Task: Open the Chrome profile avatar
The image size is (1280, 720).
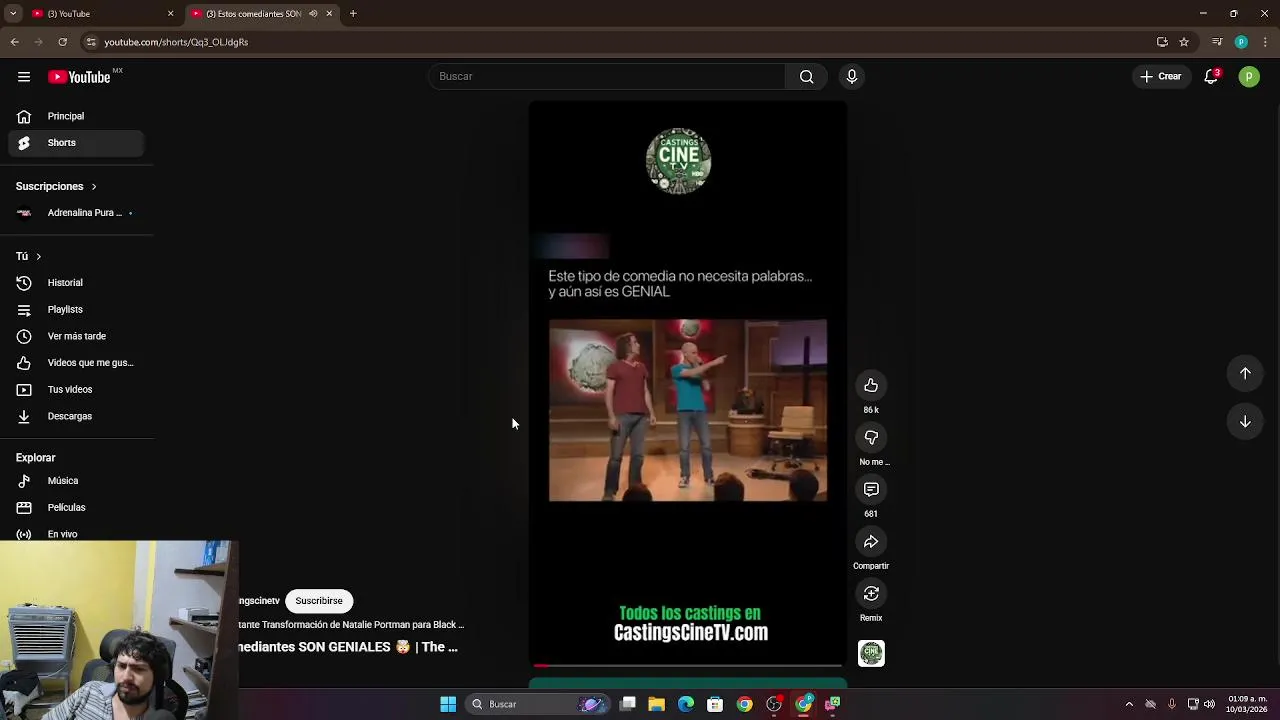Action: tap(1241, 42)
